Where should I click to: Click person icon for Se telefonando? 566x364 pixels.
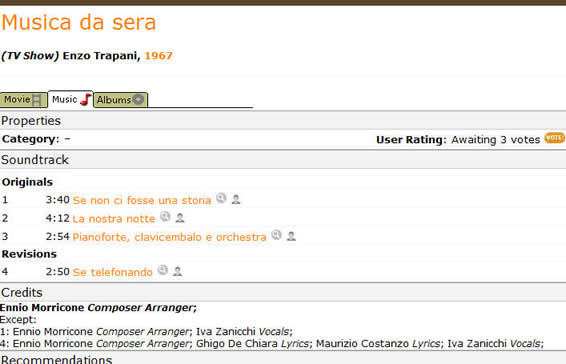tap(177, 272)
